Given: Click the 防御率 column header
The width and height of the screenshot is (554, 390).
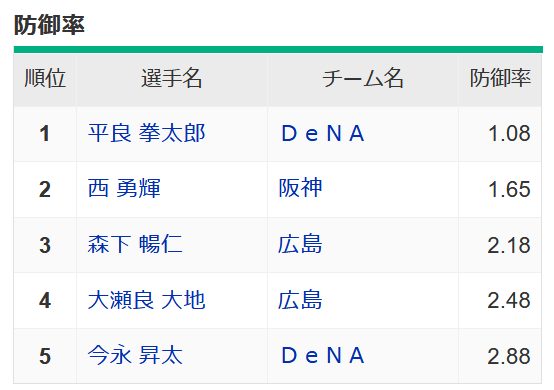Looking at the screenshot, I should [500, 79].
